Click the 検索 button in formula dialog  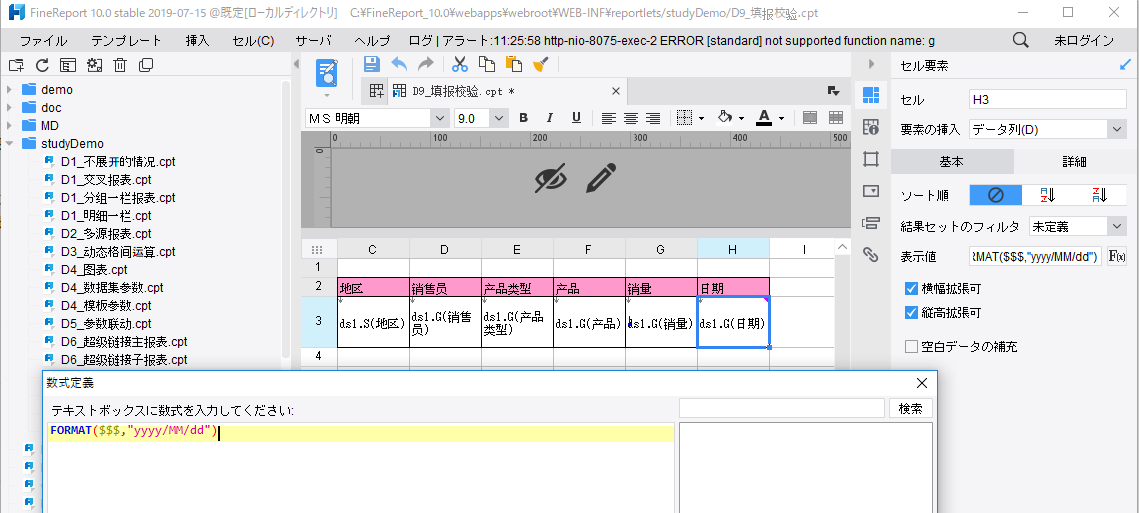click(910, 408)
